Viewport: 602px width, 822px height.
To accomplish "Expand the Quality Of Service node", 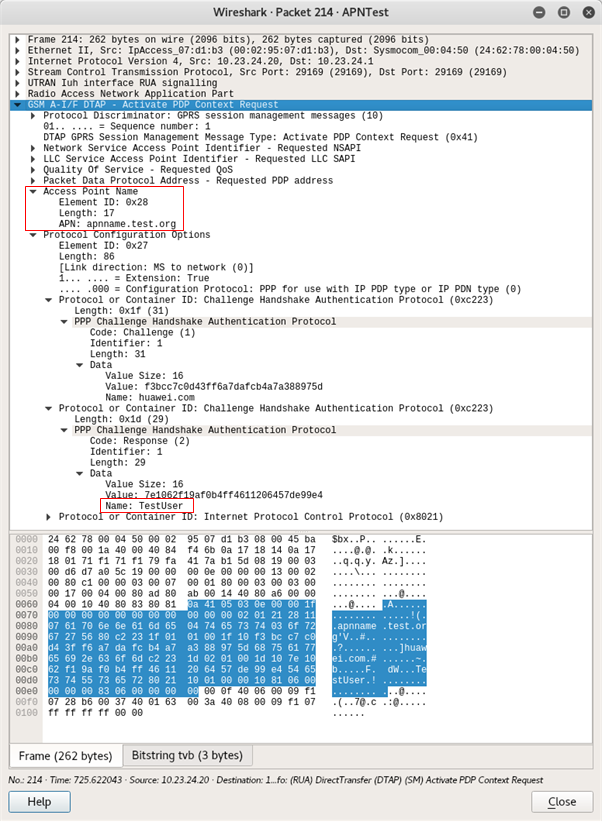I will pyautogui.click(x=34, y=169).
